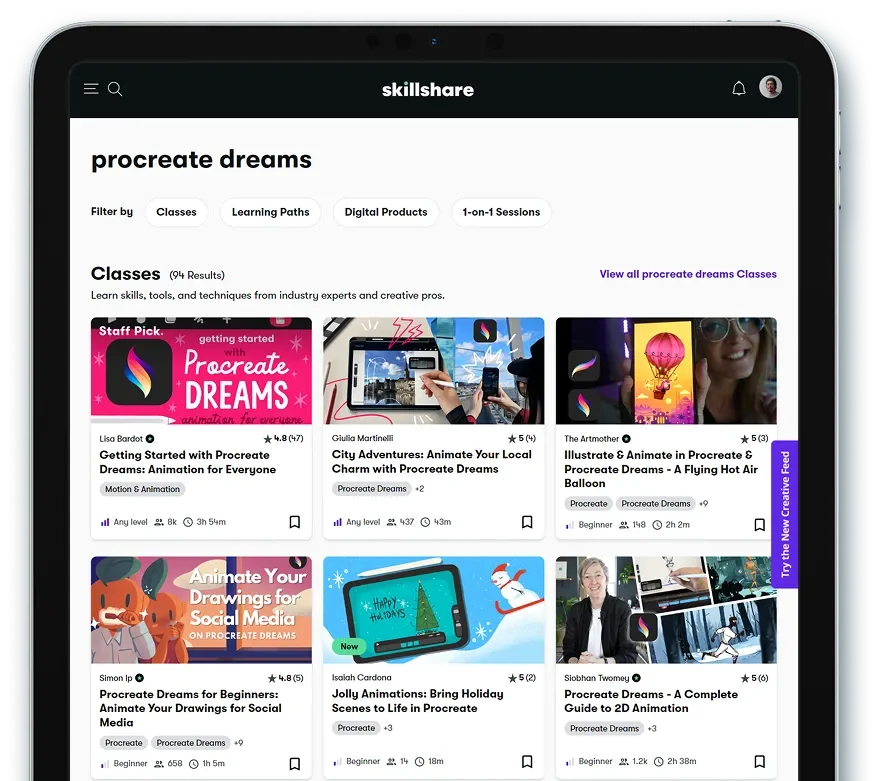
Task: Select the Digital Products filter
Action: (x=386, y=212)
